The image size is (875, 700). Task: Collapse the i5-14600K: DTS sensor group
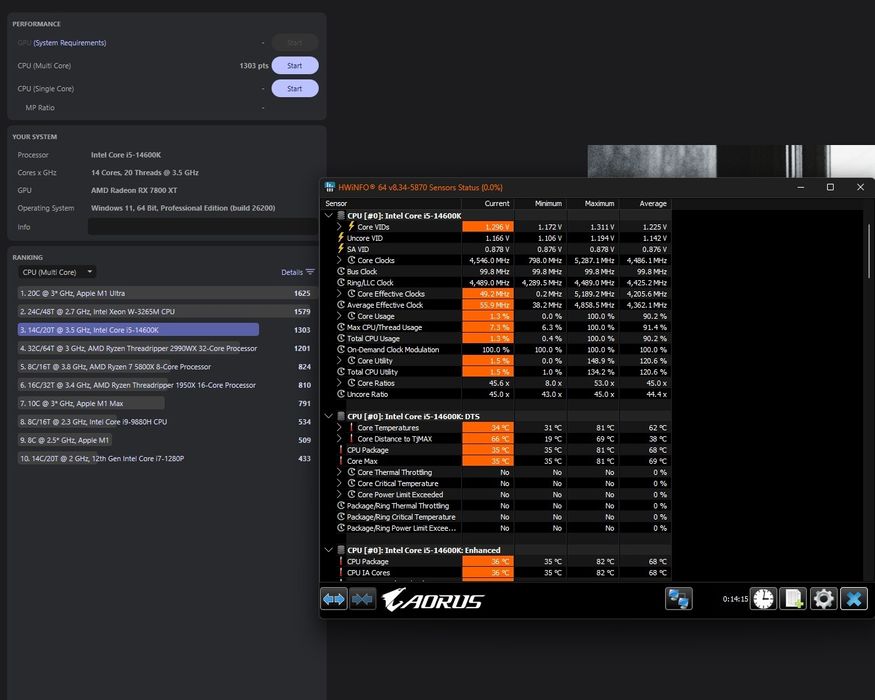tap(329, 416)
